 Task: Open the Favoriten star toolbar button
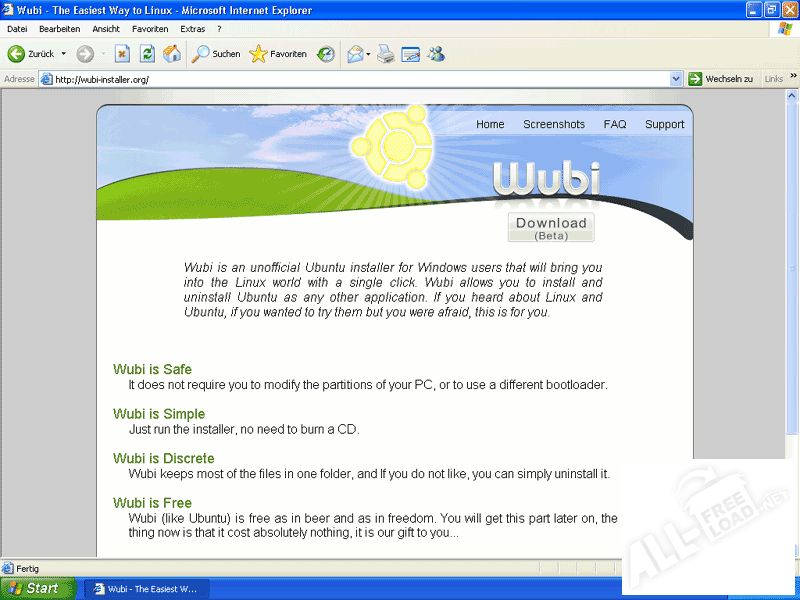[x=278, y=54]
